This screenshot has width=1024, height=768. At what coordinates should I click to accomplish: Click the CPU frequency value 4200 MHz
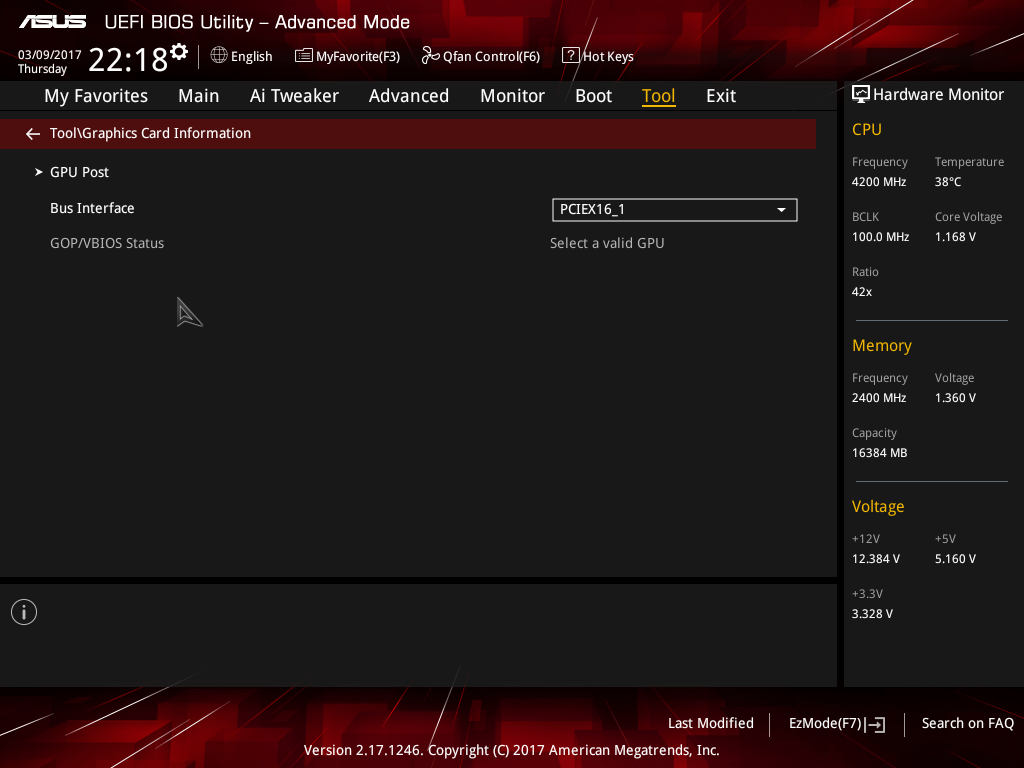coord(879,182)
